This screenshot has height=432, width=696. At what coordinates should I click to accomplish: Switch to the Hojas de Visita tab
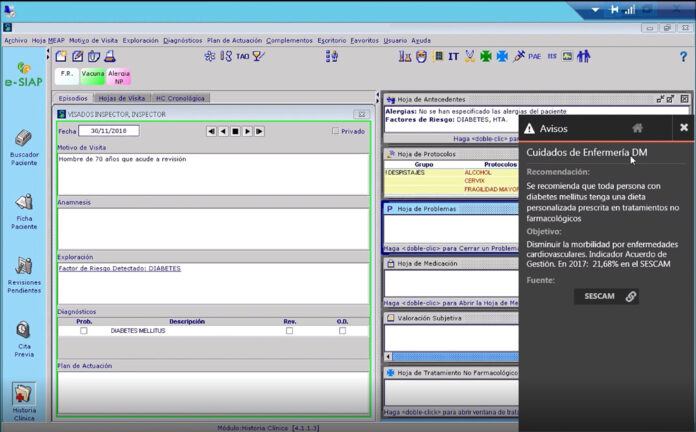point(121,98)
